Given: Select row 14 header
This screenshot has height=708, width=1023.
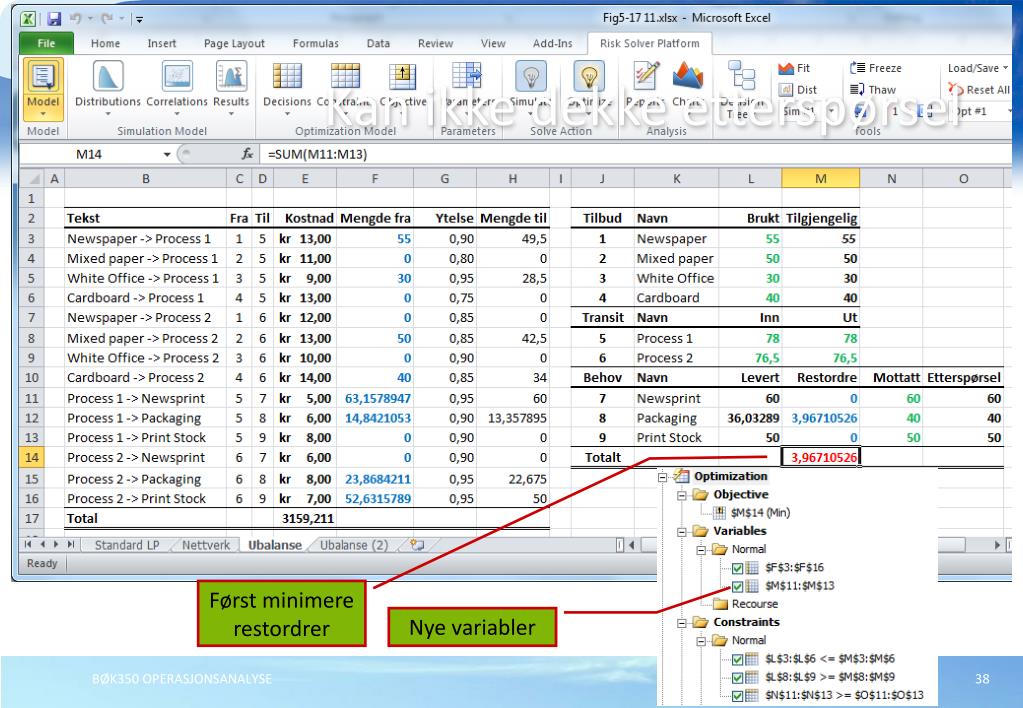Looking at the screenshot, I should pos(31,457).
